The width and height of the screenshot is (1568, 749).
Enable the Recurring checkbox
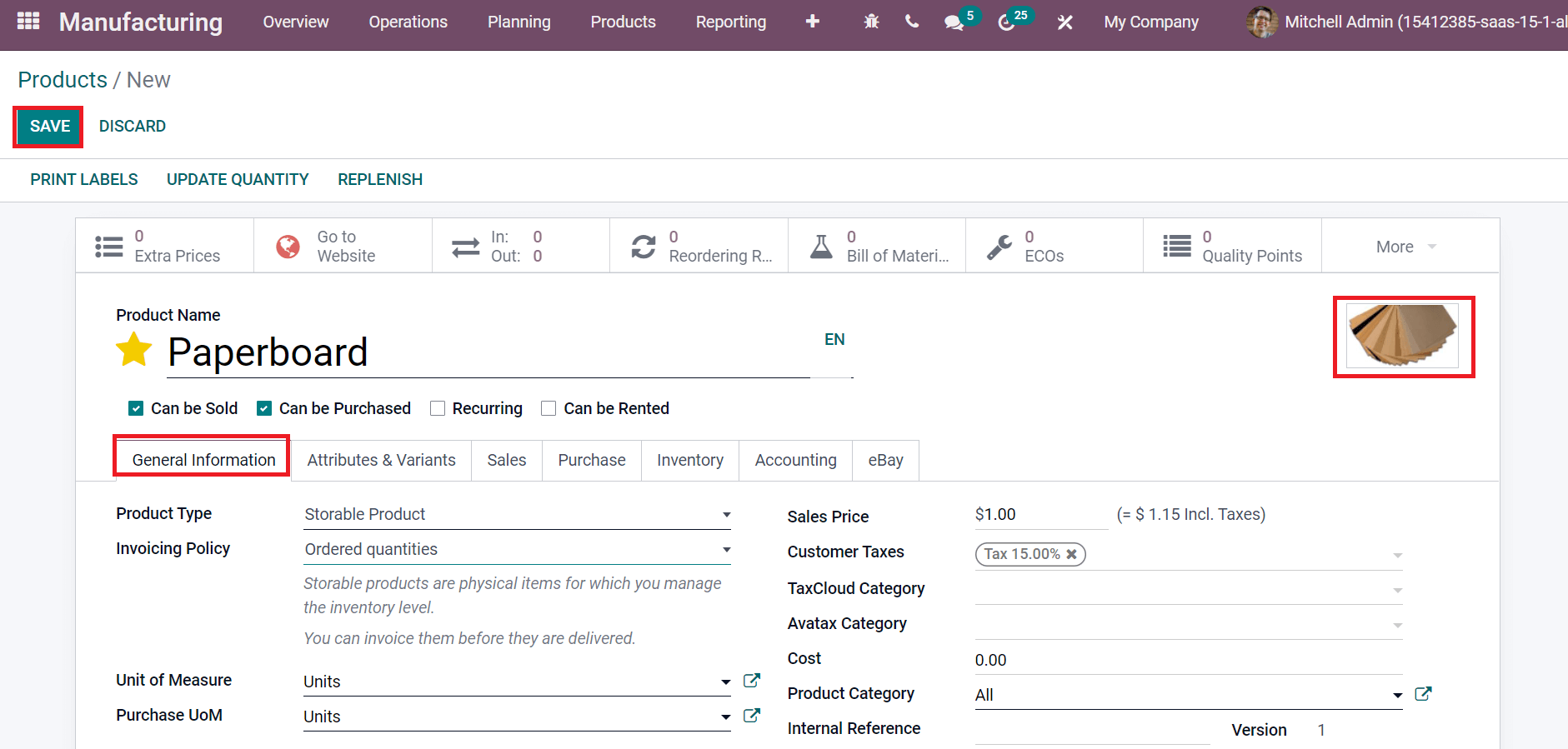pyautogui.click(x=438, y=408)
